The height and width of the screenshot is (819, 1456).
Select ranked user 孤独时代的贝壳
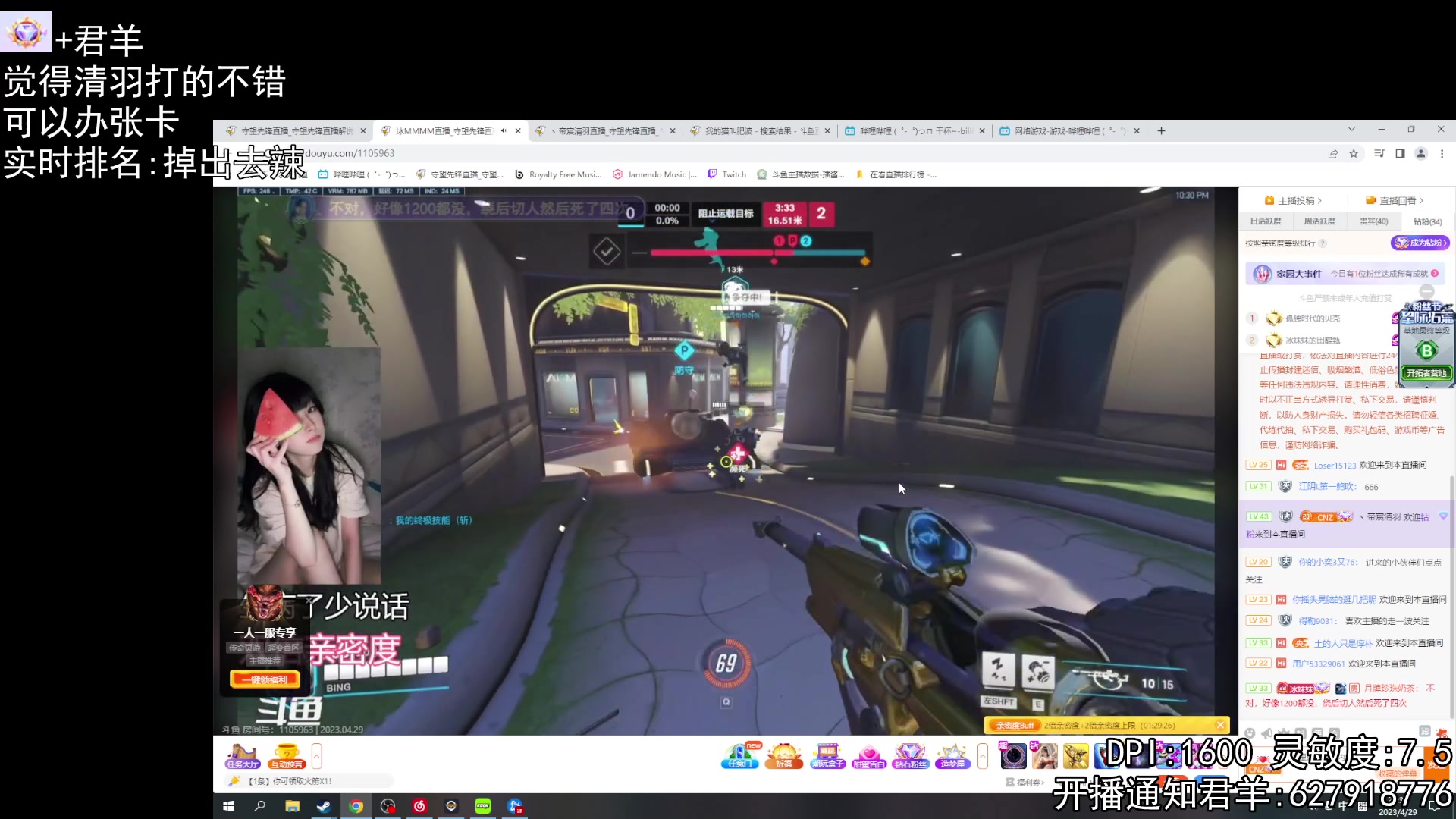[1313, 318]
